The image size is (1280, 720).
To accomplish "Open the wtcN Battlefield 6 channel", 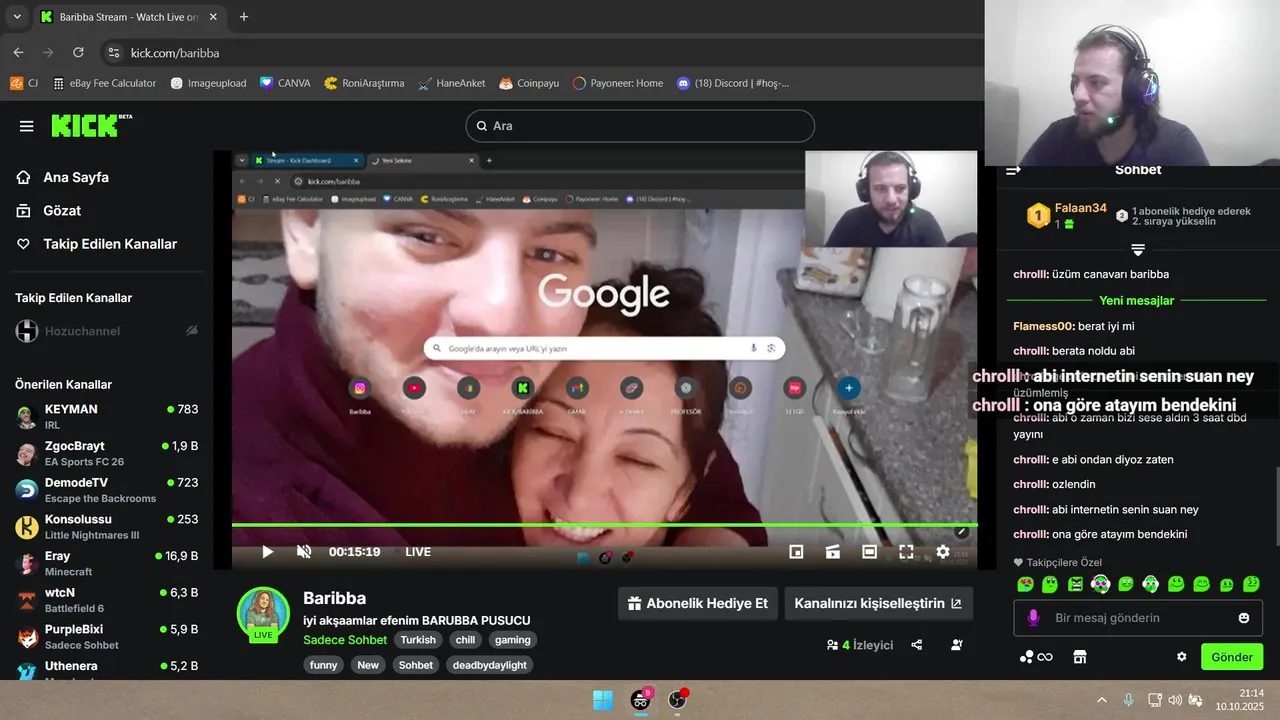I will point(107,600).
